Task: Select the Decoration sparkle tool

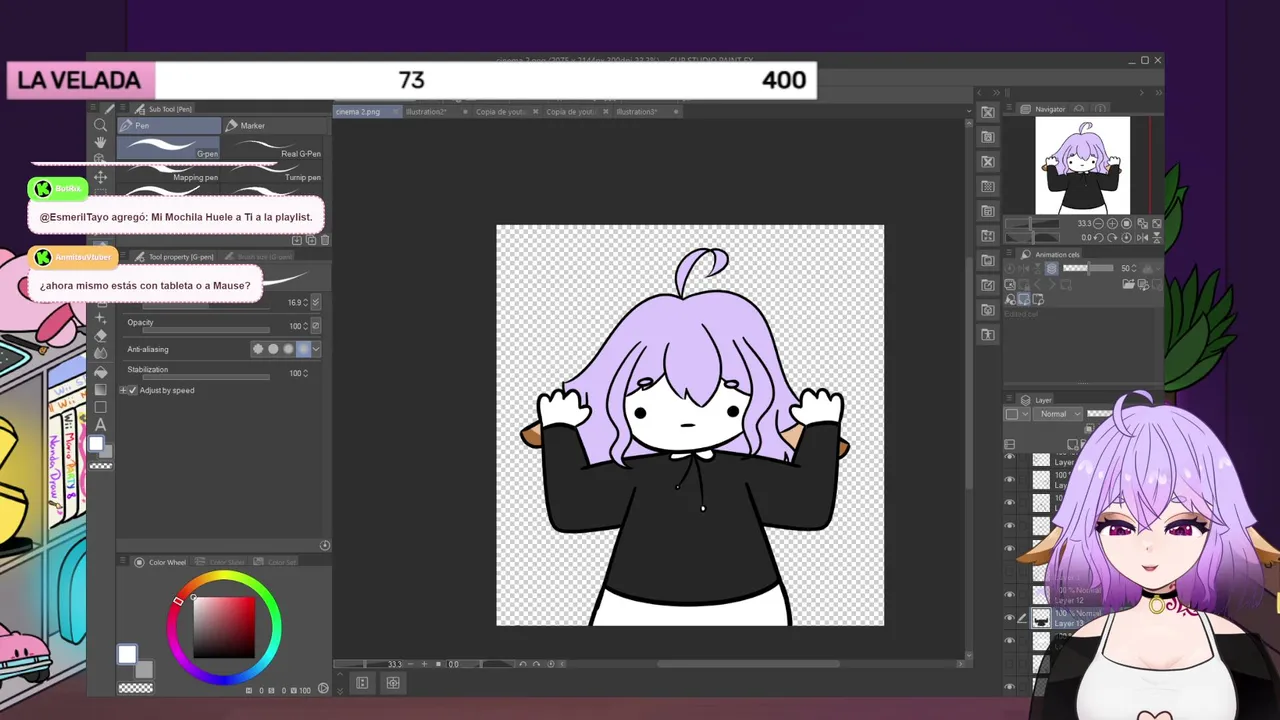Action: [100, 318]
